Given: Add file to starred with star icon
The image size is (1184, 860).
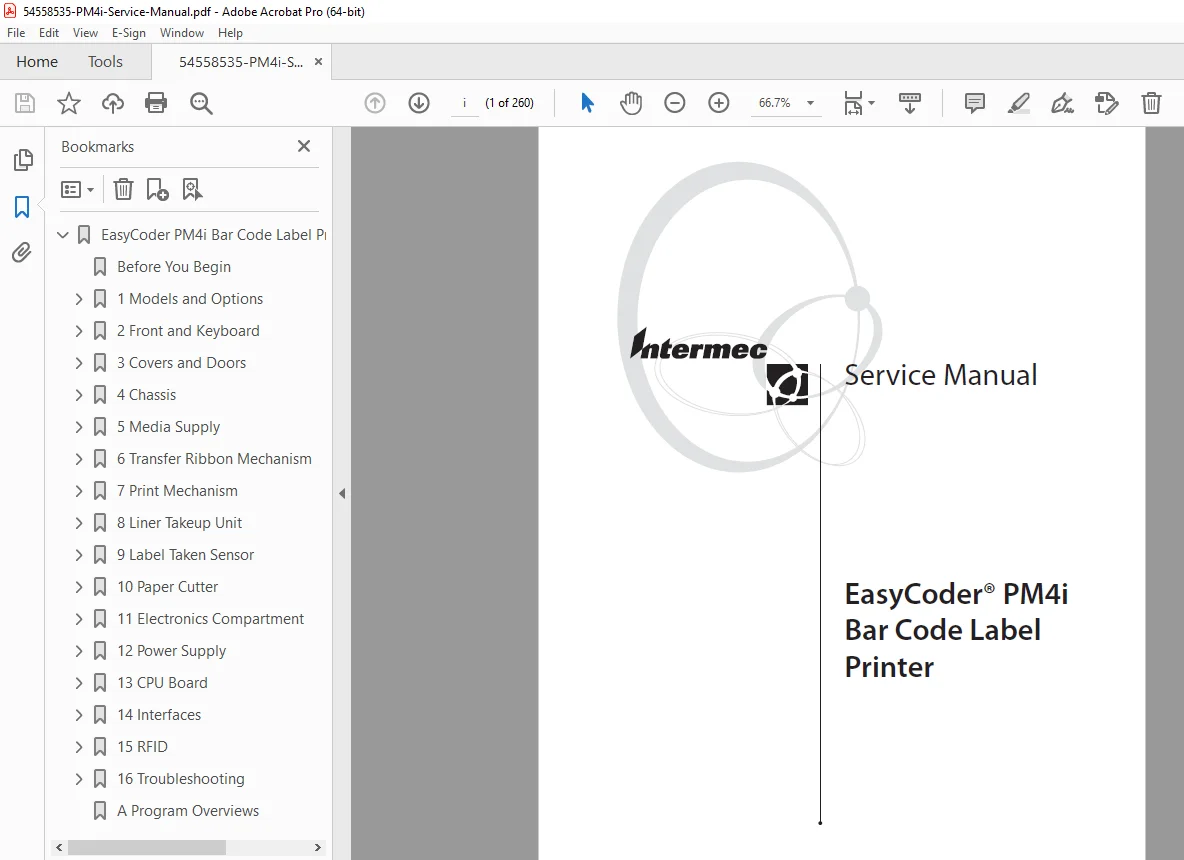Looking at the screenshot, I should coord(69,103).
